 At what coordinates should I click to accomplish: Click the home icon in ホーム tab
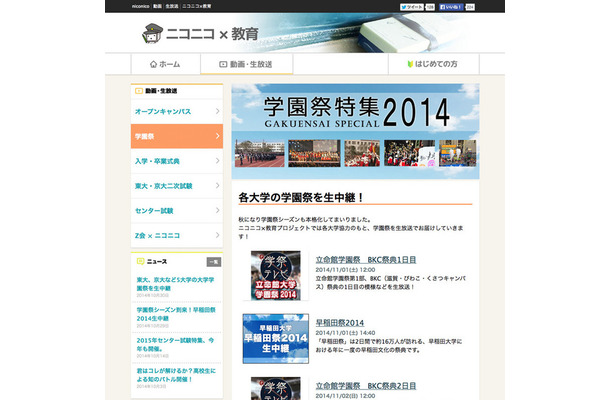153,64
